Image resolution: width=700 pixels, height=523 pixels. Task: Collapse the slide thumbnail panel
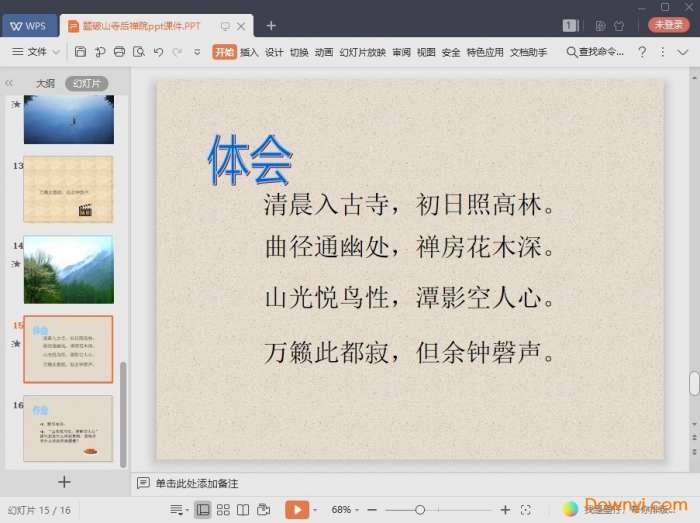(x=9, y=84)
